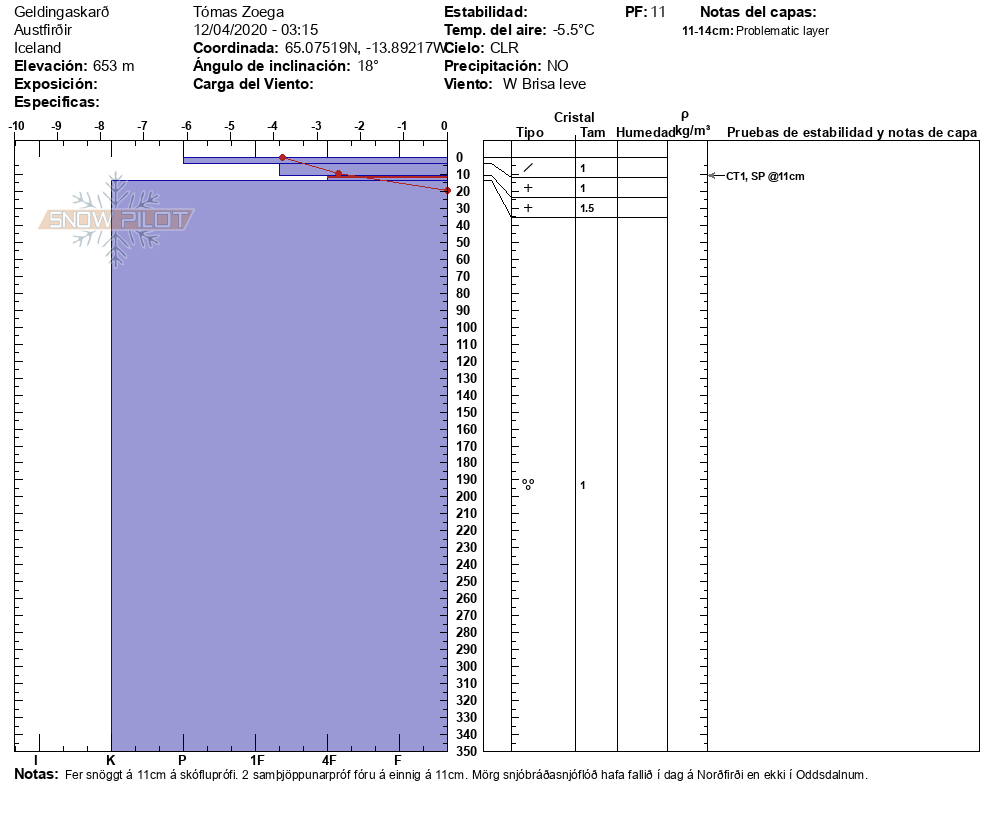This screenshot has width=994, height=840.
Task: Click the 200 depth label on the depth scale
Action: coord(467,496)
